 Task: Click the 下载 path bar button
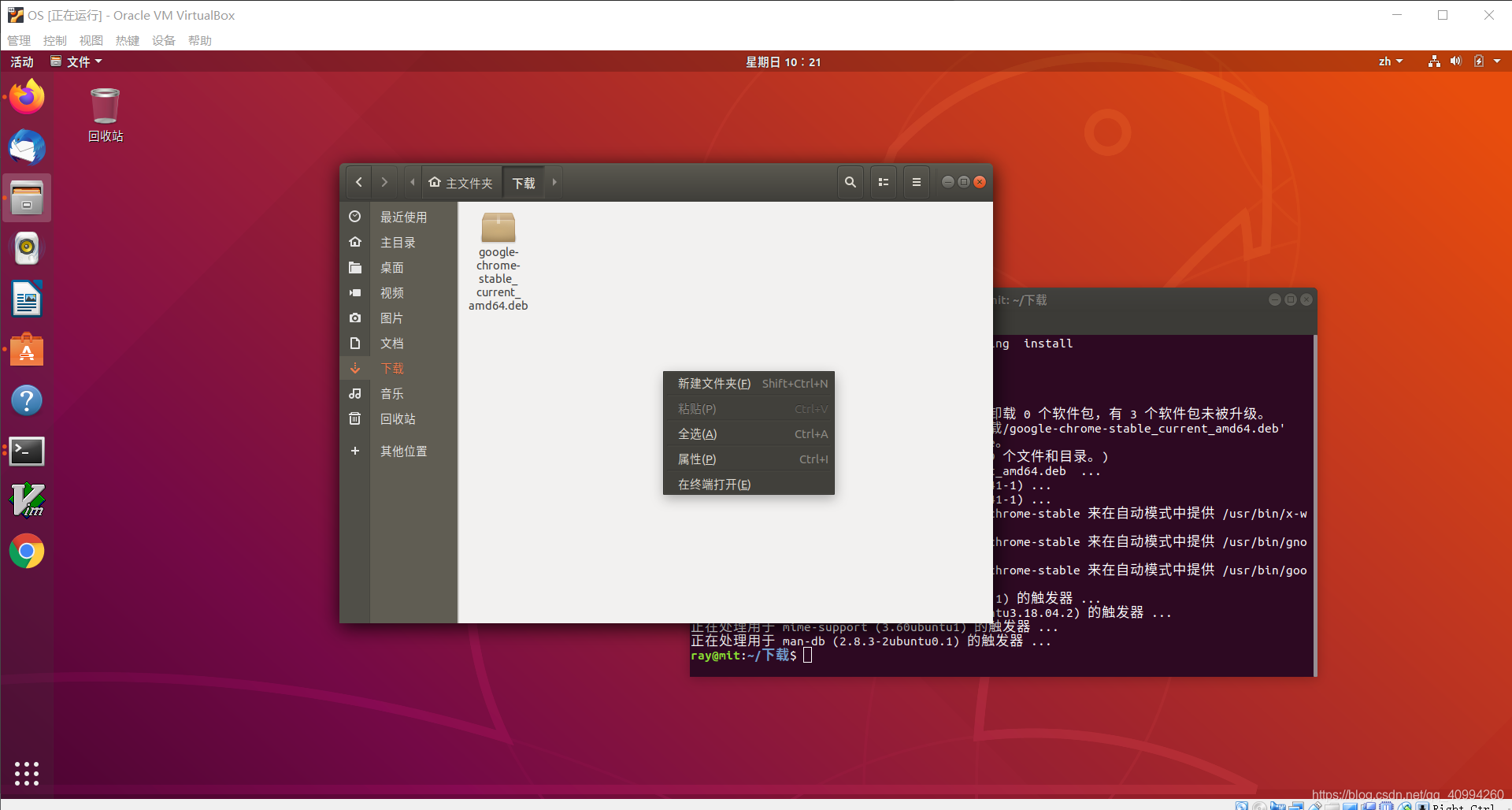pyautogui.click(x=524, y=182)
